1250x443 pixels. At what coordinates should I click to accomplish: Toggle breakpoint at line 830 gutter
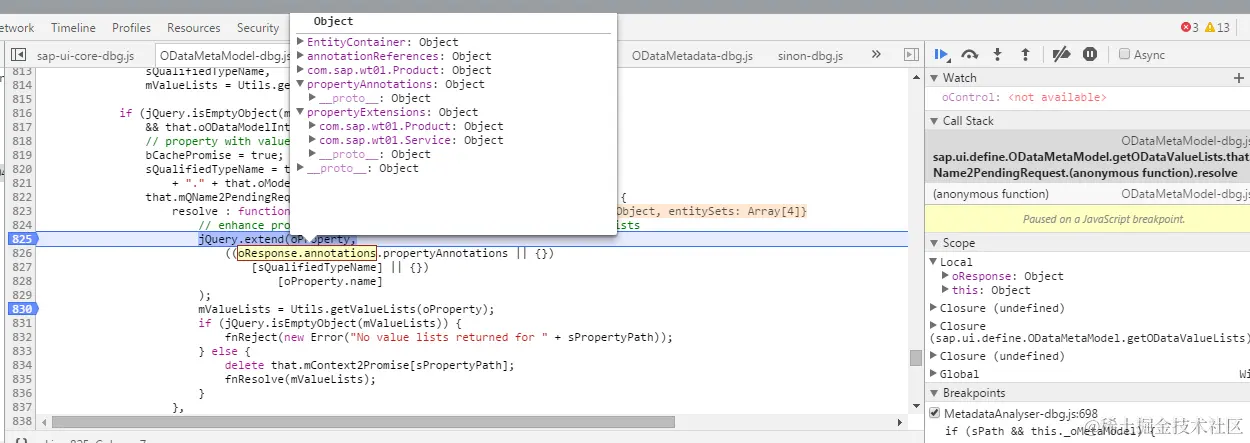pyautogui.click(x=22, y=309)
